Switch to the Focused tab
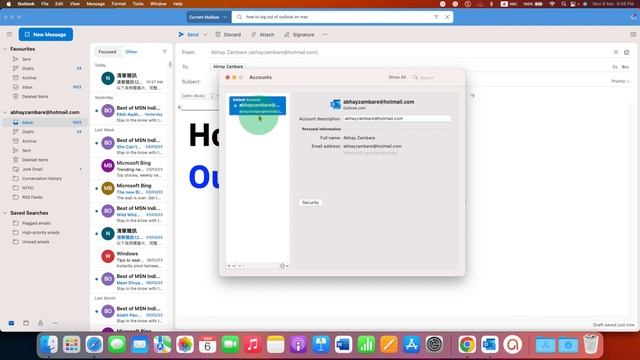640x360 pixels. pyautogui.click(x=107, y=52)
